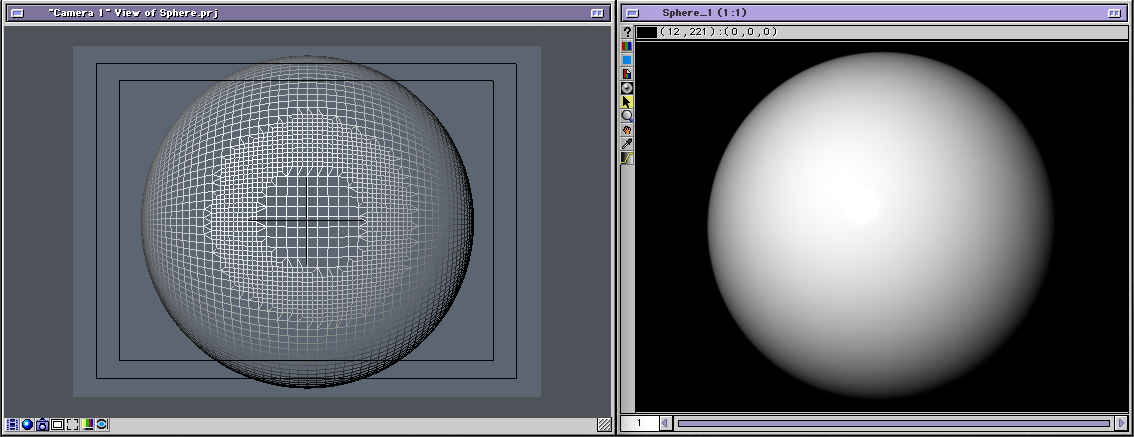Click the blue sphere shading icon
1134x437 pixels.
(27, 425)
